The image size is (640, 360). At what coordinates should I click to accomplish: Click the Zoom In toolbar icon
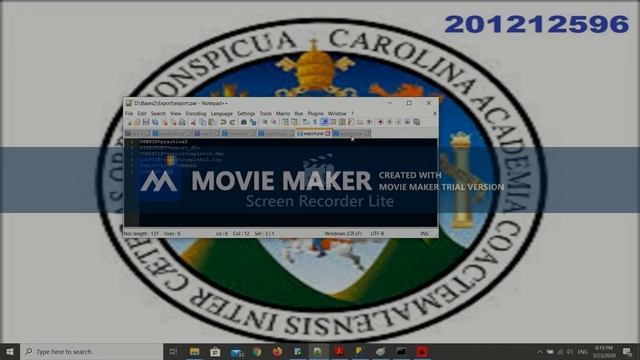point(264,122)
